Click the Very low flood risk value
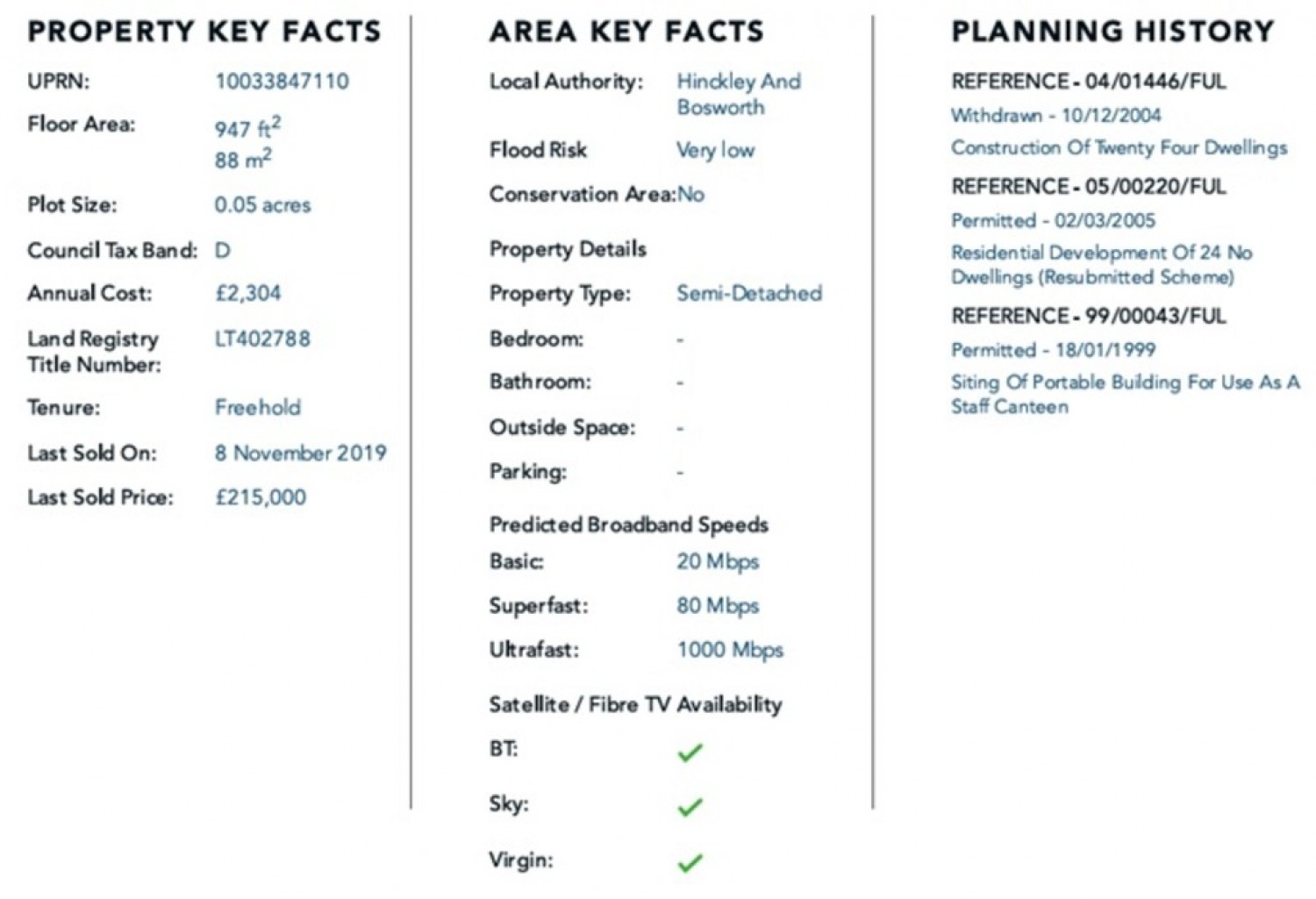 715,150
